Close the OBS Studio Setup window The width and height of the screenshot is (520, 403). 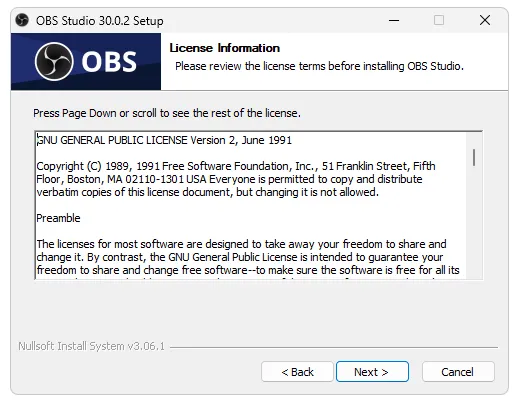point(485,20)
